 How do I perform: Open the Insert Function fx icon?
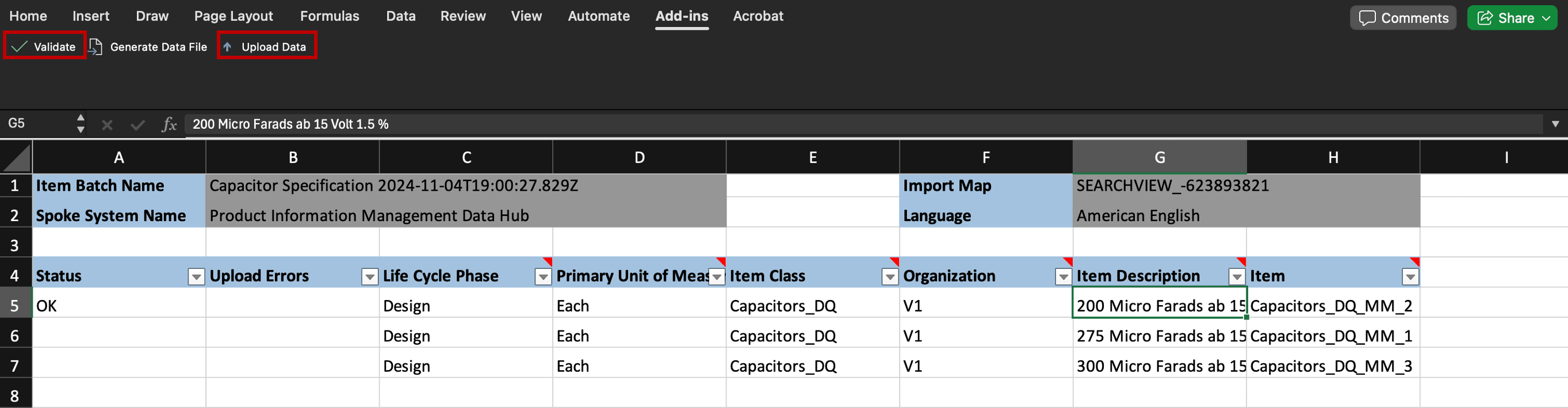(169, 125)
